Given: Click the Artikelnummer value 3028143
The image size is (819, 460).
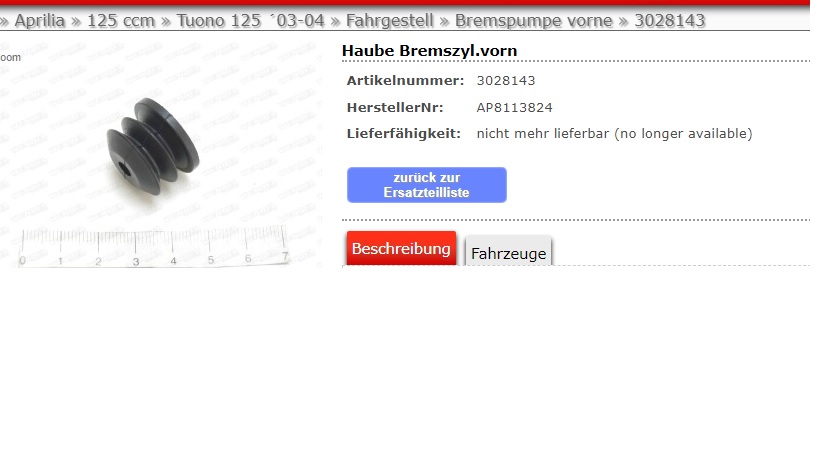Looking at the screenshot, I should [506, 80].
